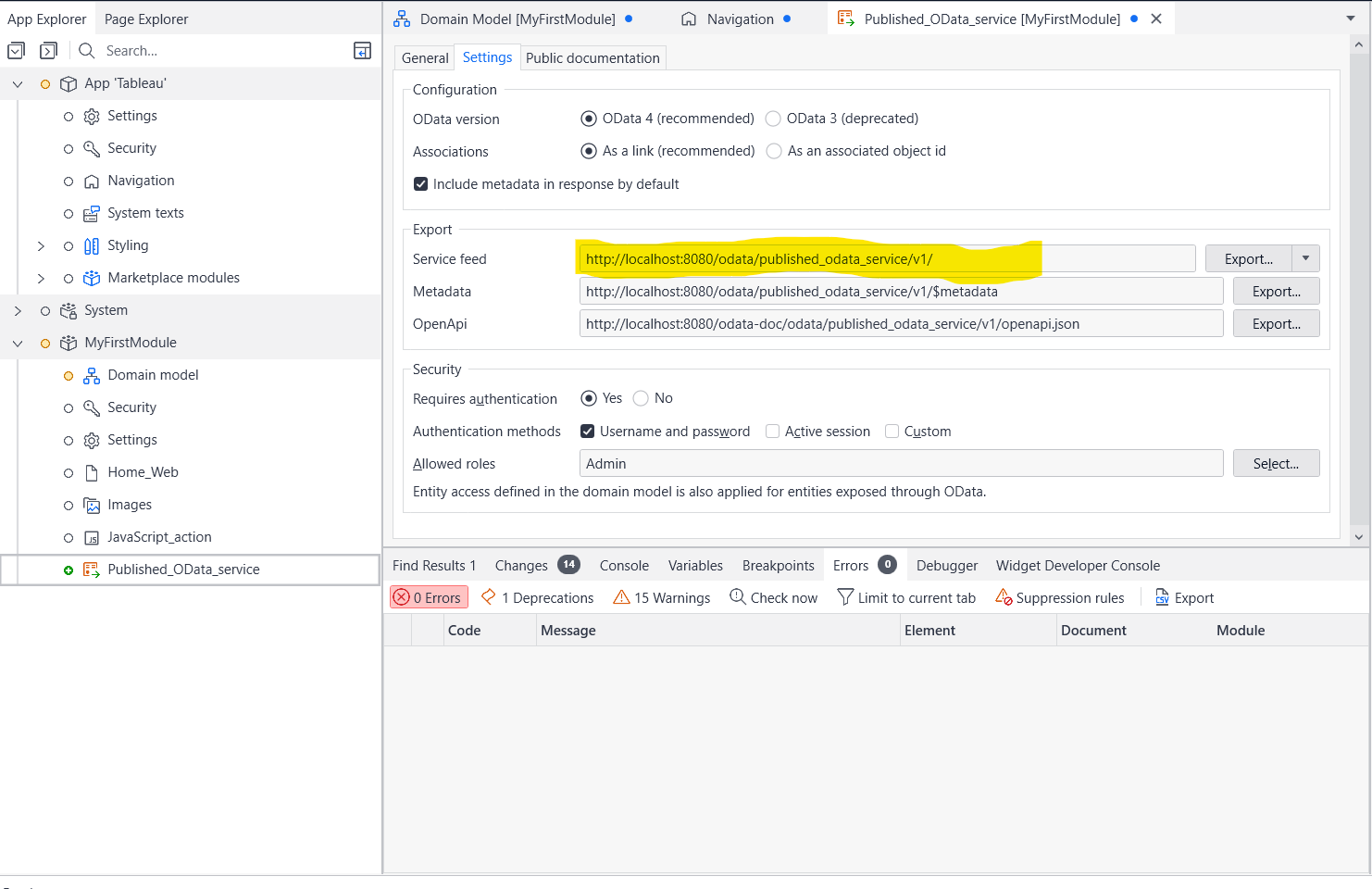Click the 15 Warnings triangle icon

[x=621, y=597]
